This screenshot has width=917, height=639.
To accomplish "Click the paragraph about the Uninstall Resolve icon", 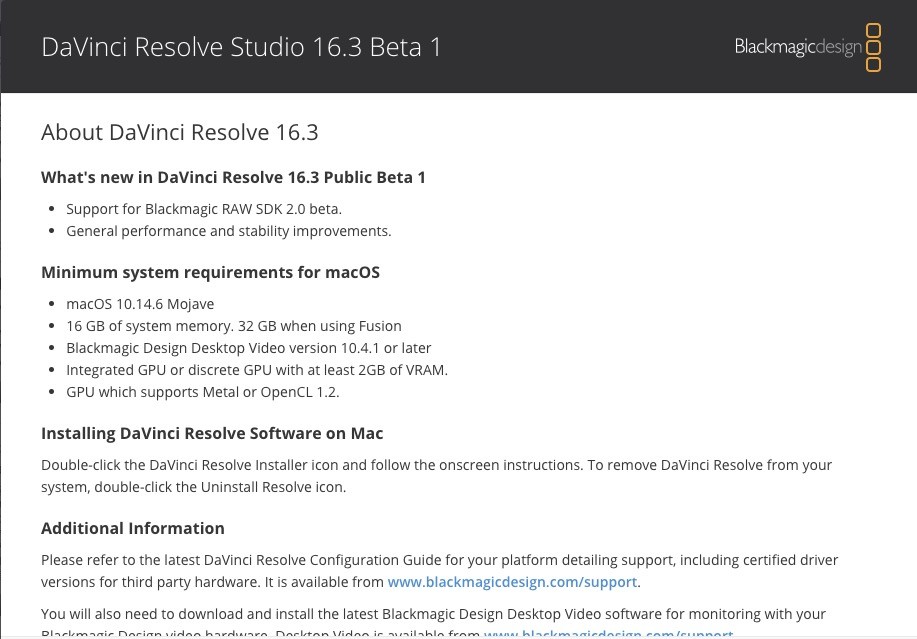I will [x=436, y=476].
